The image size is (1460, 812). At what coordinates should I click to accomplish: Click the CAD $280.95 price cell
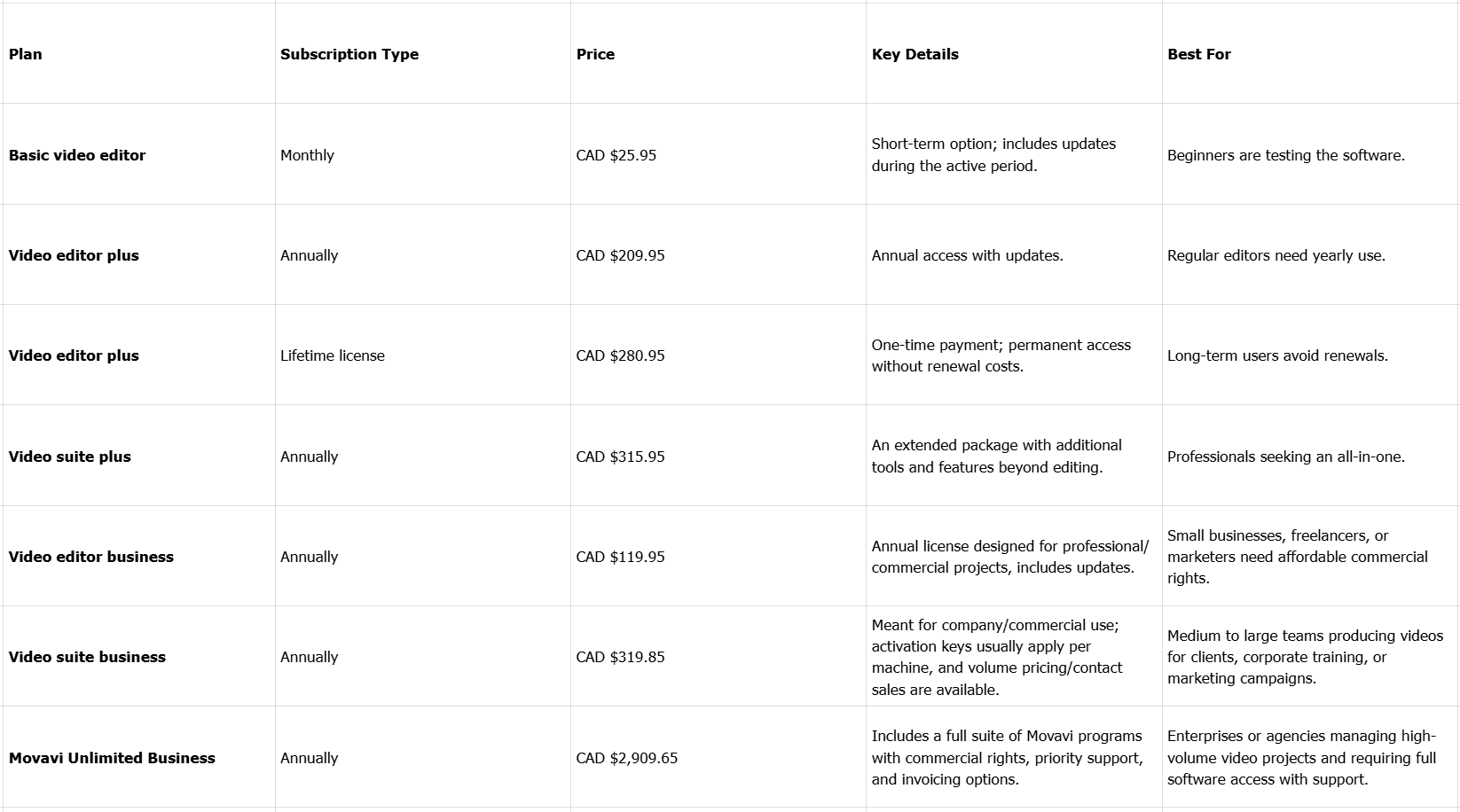[x=620, y=355]
